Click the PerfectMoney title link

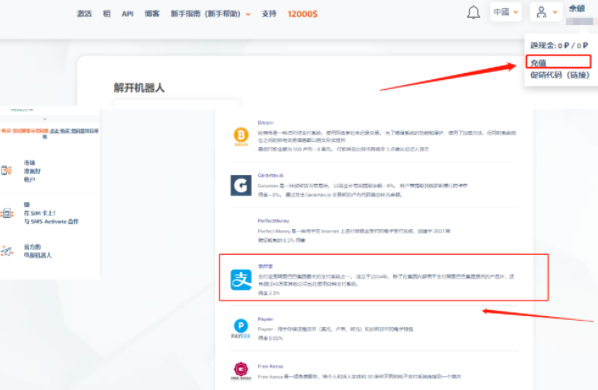pos(273,221)
